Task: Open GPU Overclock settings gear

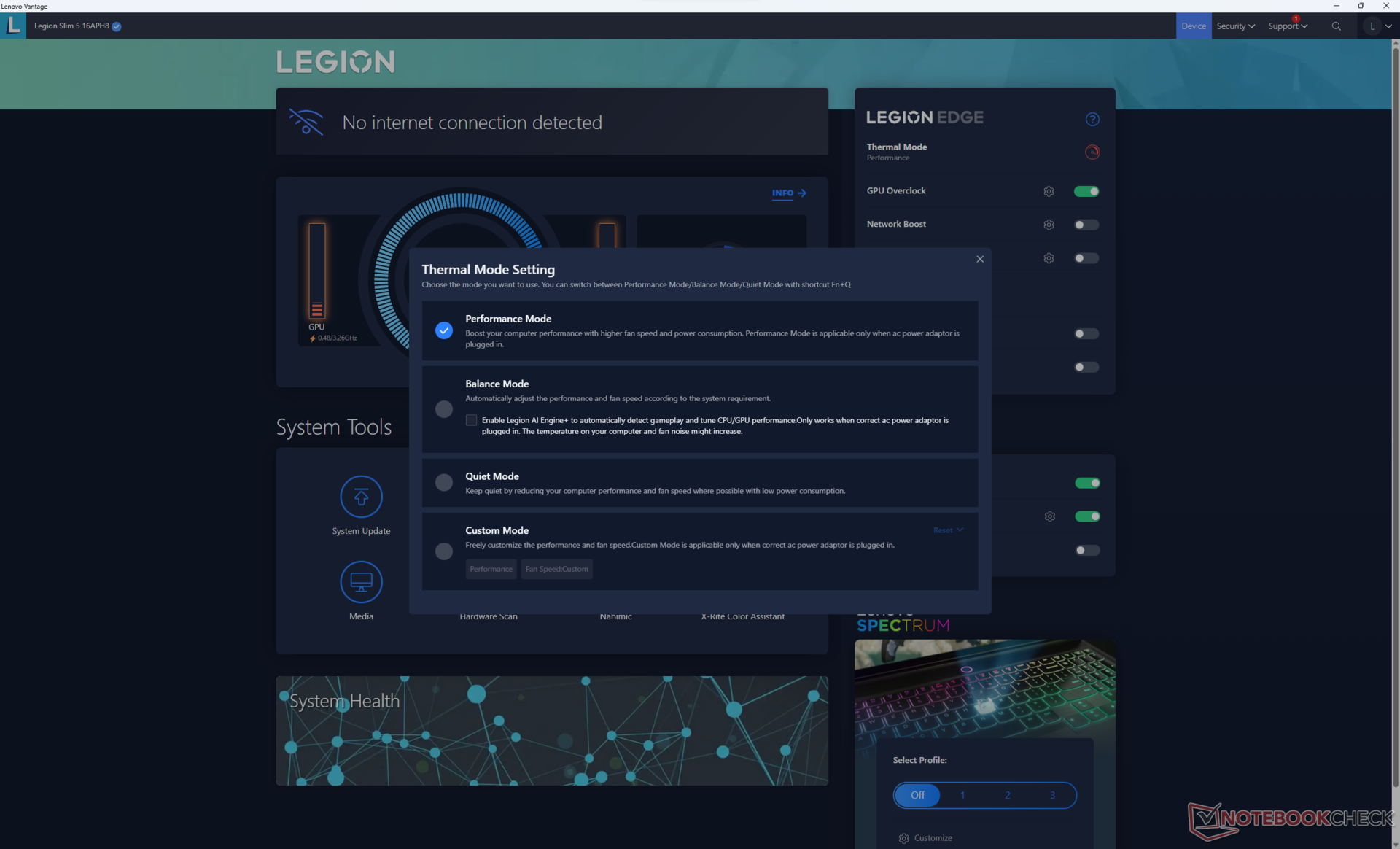Action: [1049, 191]
